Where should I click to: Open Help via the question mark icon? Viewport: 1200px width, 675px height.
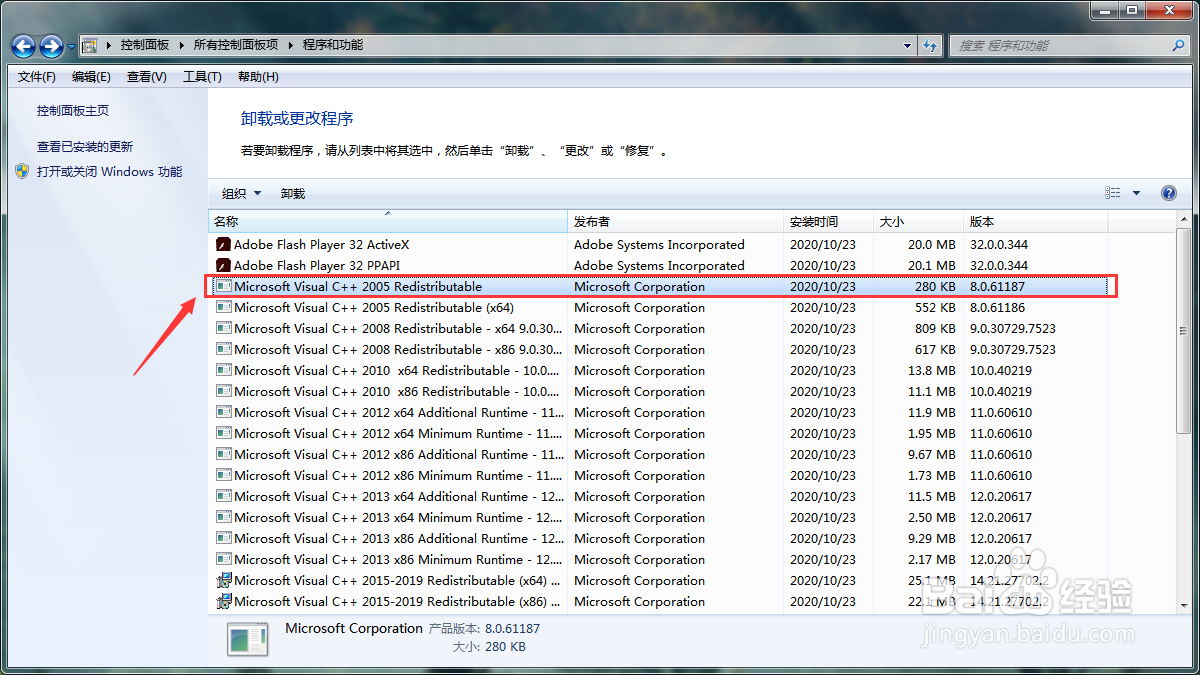(x=1168, y=192)
